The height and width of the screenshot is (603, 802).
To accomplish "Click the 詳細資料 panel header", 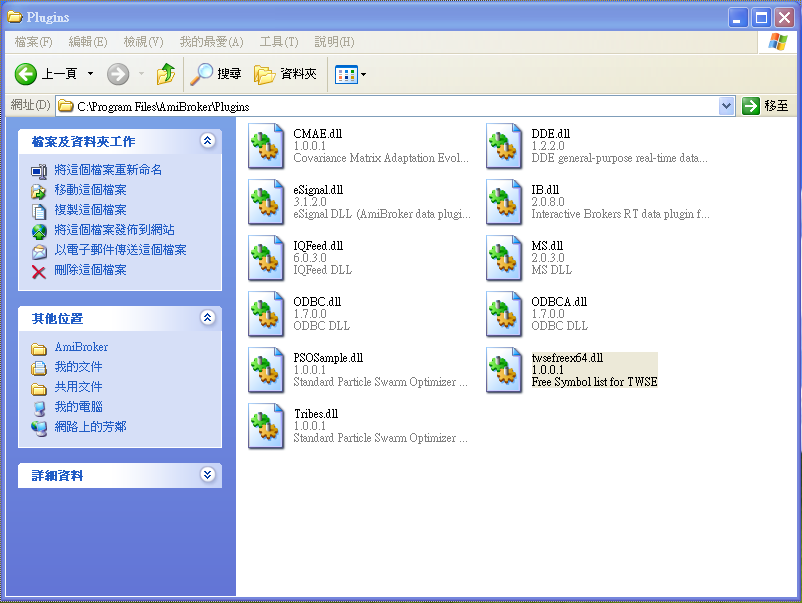I will [x=120, y=476].
